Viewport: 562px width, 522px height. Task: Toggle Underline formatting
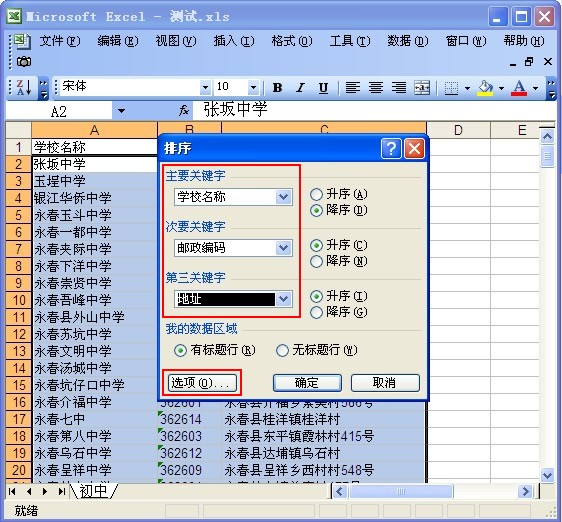[323, 87]
